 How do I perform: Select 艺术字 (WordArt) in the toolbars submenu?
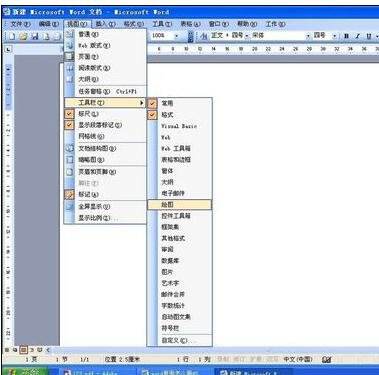tap(180, 283)
